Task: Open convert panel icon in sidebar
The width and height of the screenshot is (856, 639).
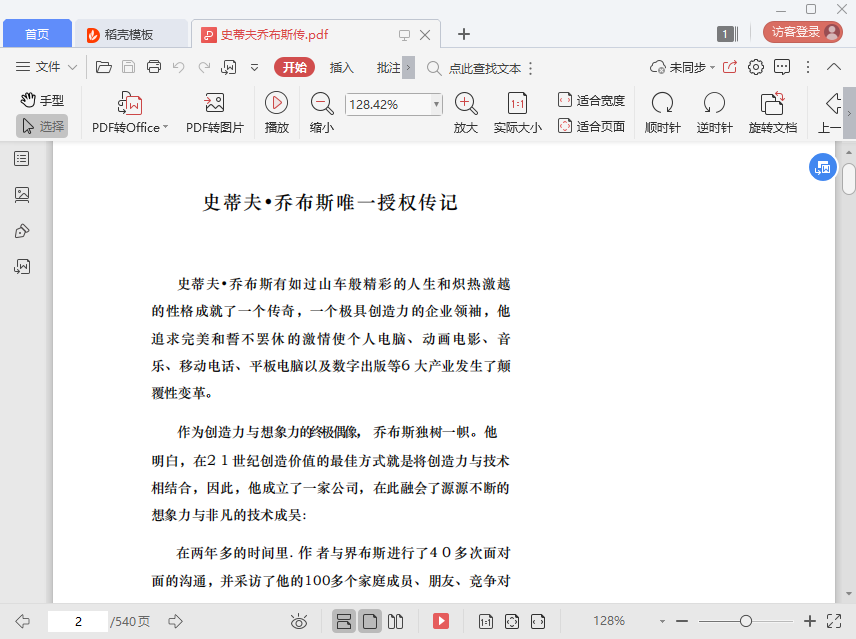Action: coord(22,266)
